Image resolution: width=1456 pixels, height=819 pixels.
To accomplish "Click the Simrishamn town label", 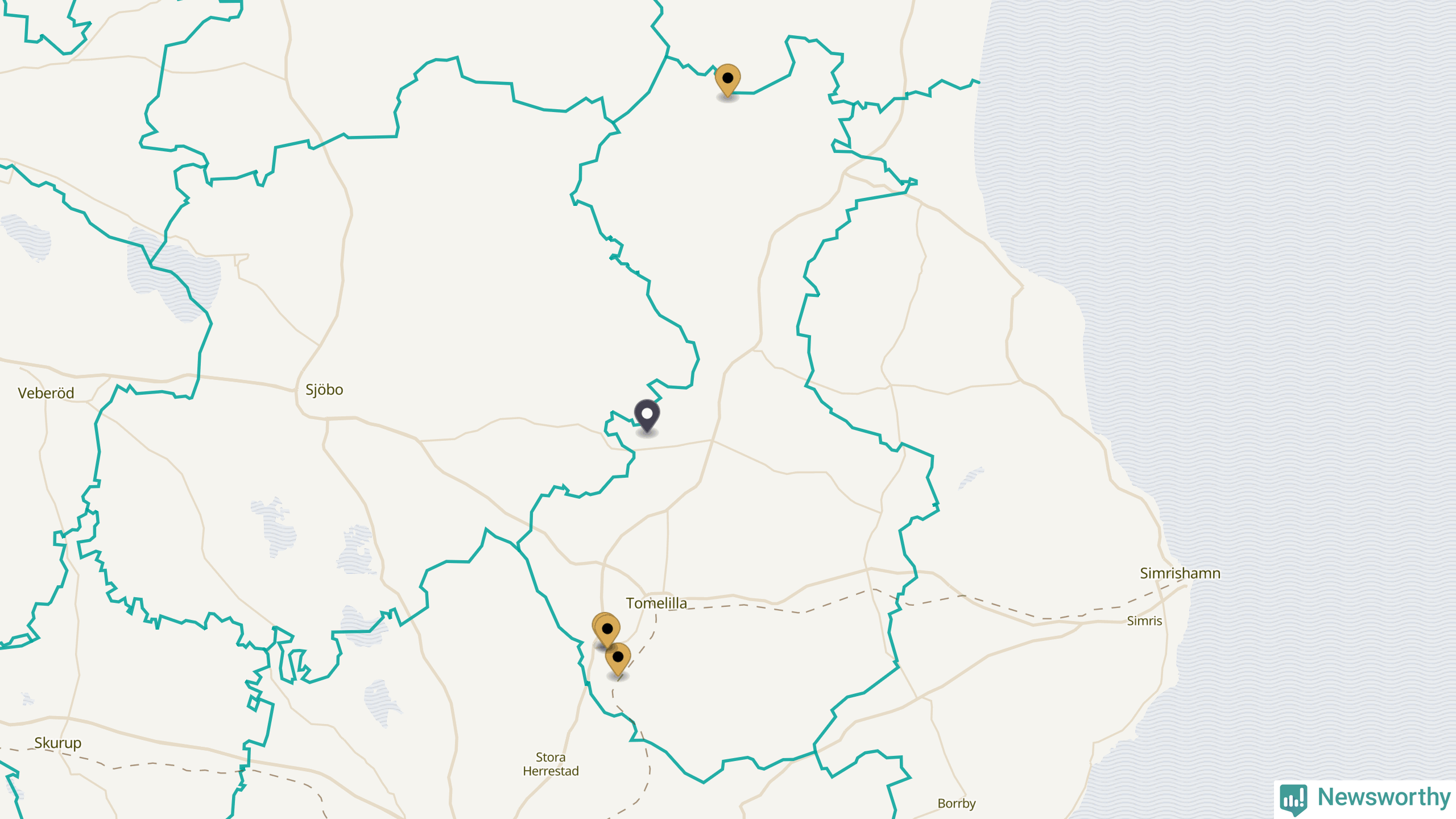I will tap(1180, 573).
